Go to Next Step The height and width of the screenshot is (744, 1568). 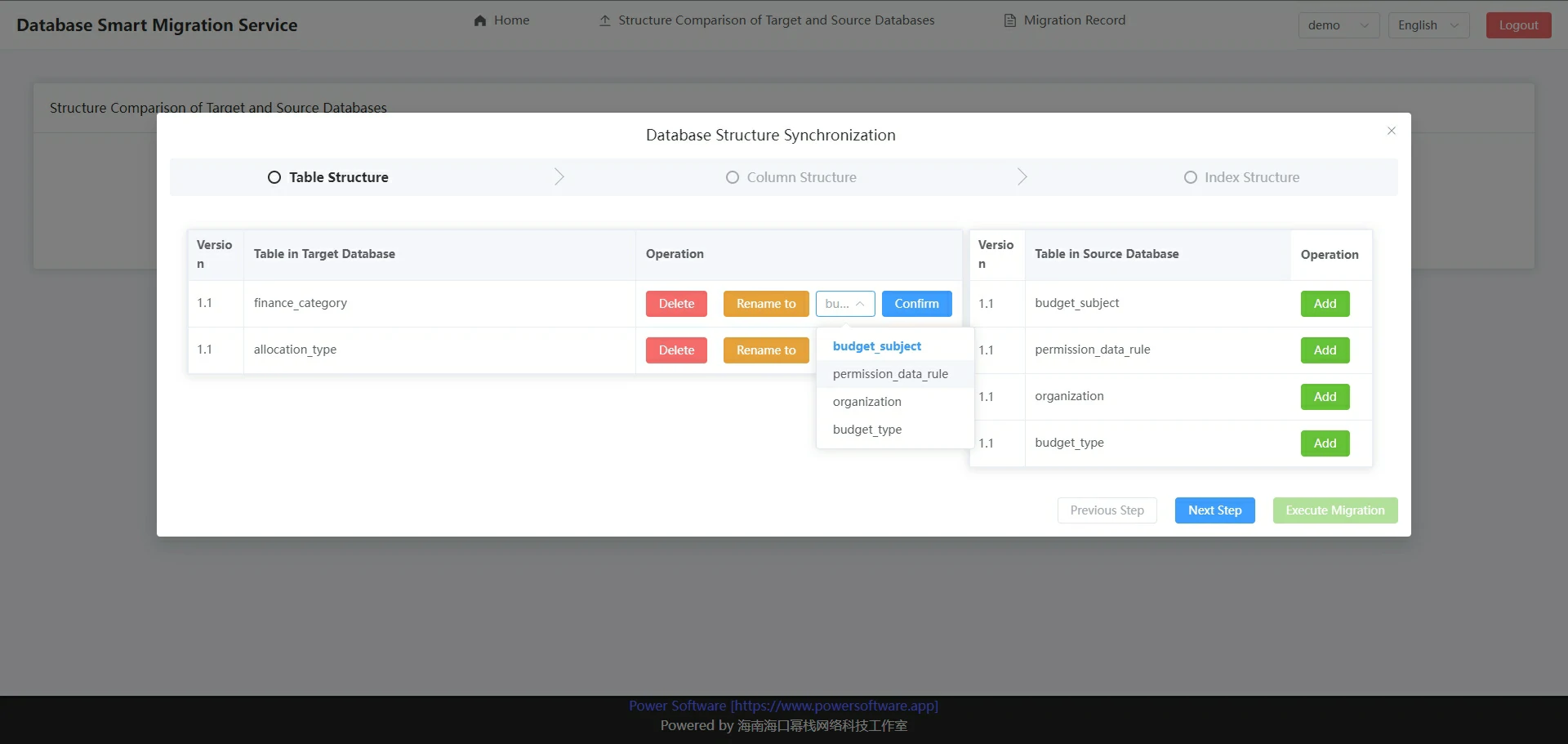(x=1214, y=510)
